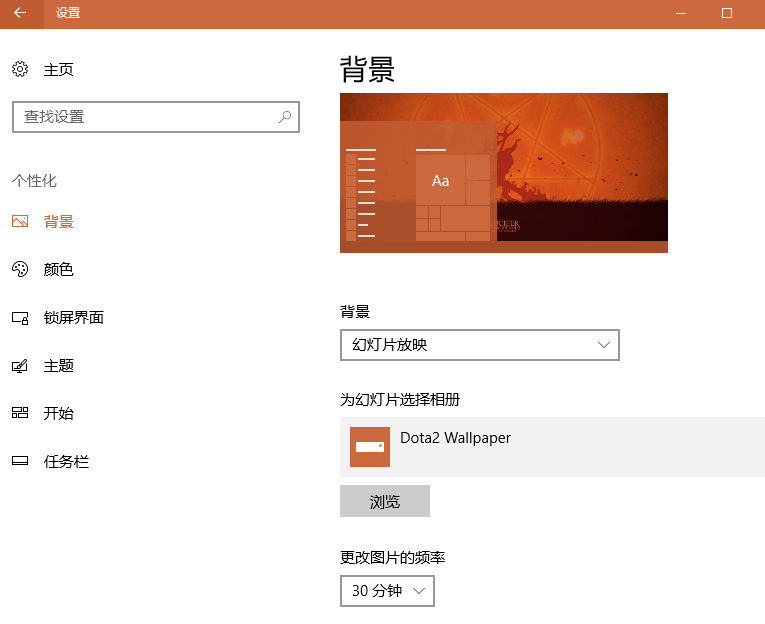Open 任务栏 settings page
Screen dimensions: 765x624
click(x=66, y=461)
